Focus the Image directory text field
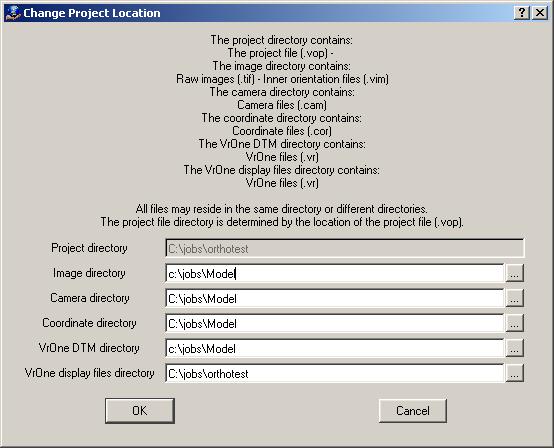554x448 pixels. tap(335, 273)
